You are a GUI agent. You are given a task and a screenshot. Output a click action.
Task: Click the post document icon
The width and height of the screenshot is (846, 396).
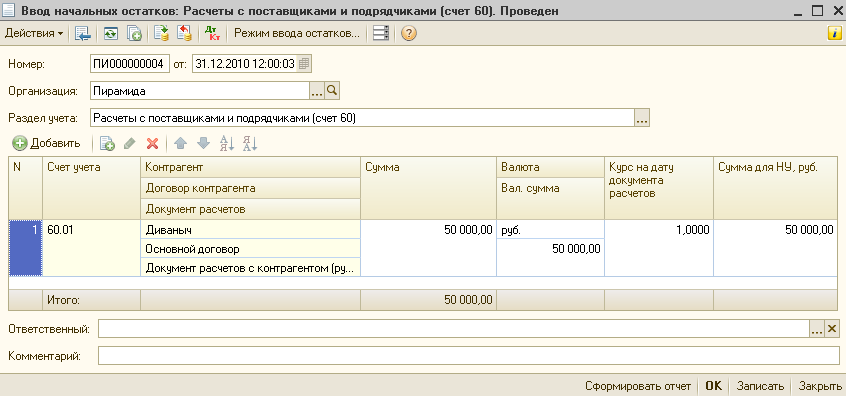click(161, 33)
